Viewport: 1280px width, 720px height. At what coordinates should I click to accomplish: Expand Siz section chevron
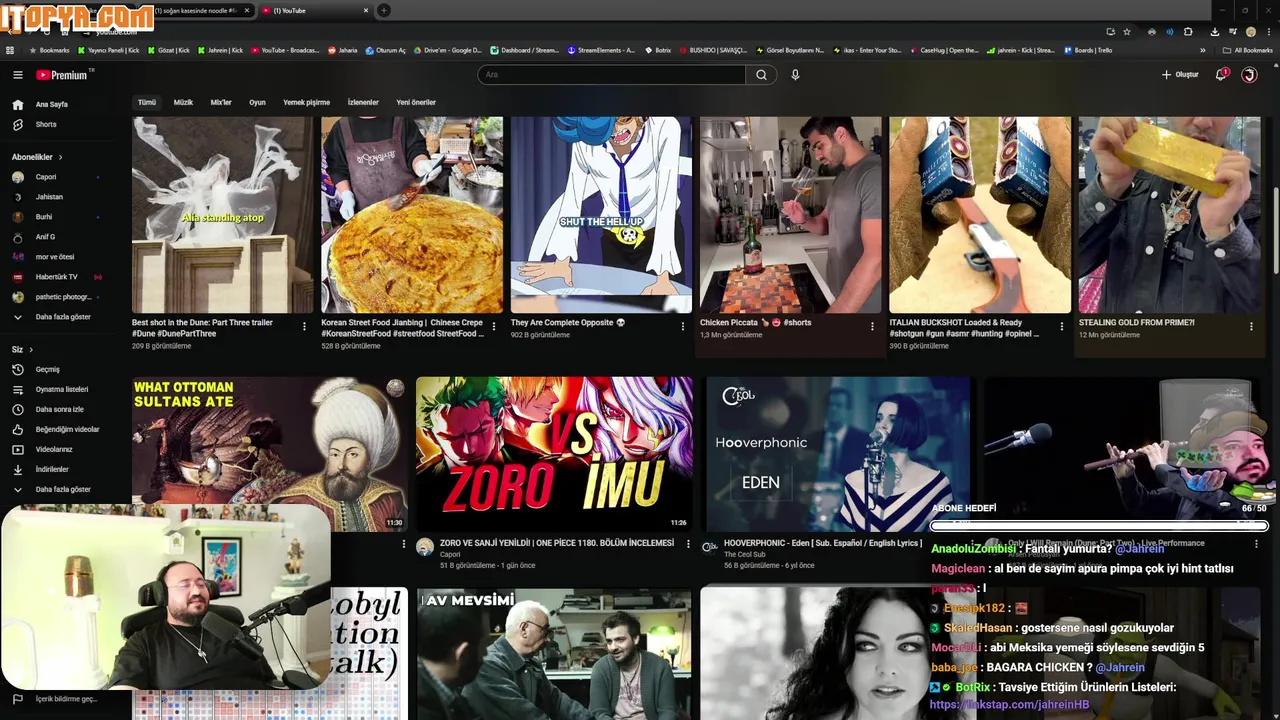[31, 349]
